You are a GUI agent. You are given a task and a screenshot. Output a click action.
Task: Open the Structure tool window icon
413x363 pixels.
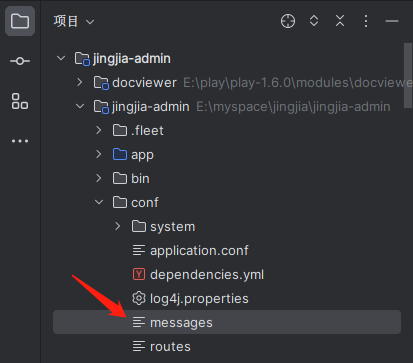pos(20,101)
